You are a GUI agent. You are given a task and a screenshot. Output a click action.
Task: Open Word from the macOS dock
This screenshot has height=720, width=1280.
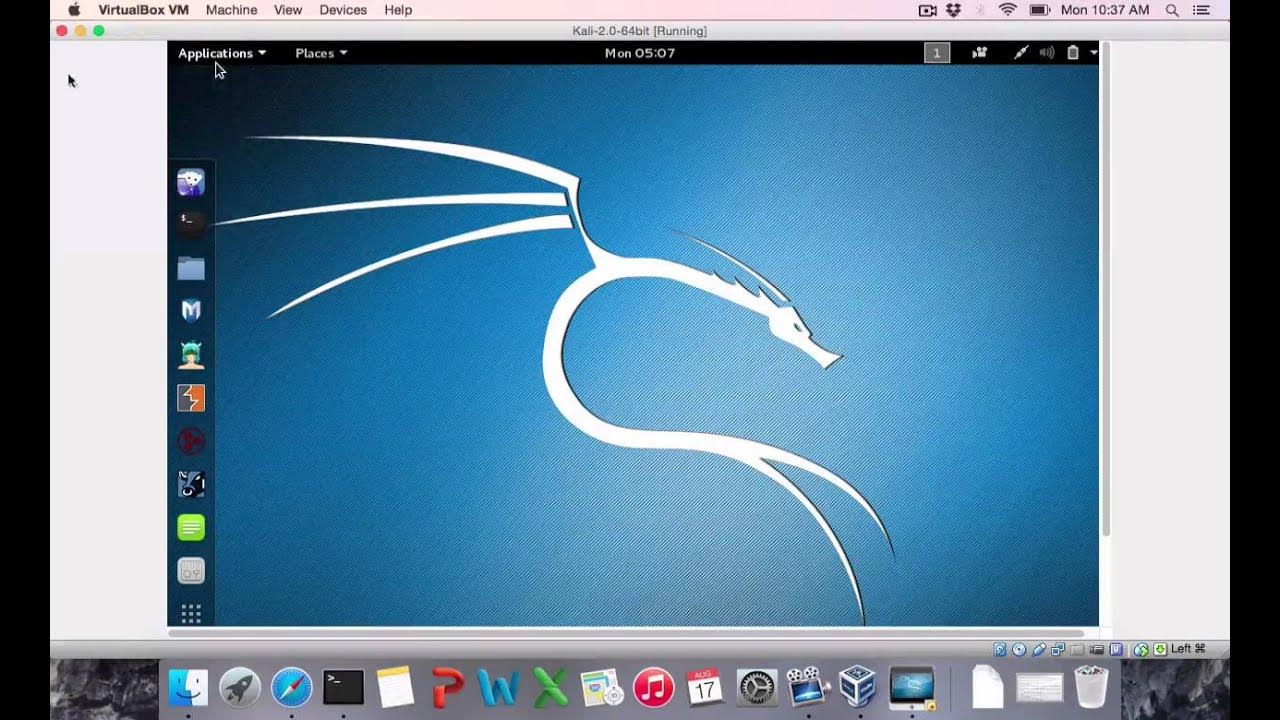(498, 688)
